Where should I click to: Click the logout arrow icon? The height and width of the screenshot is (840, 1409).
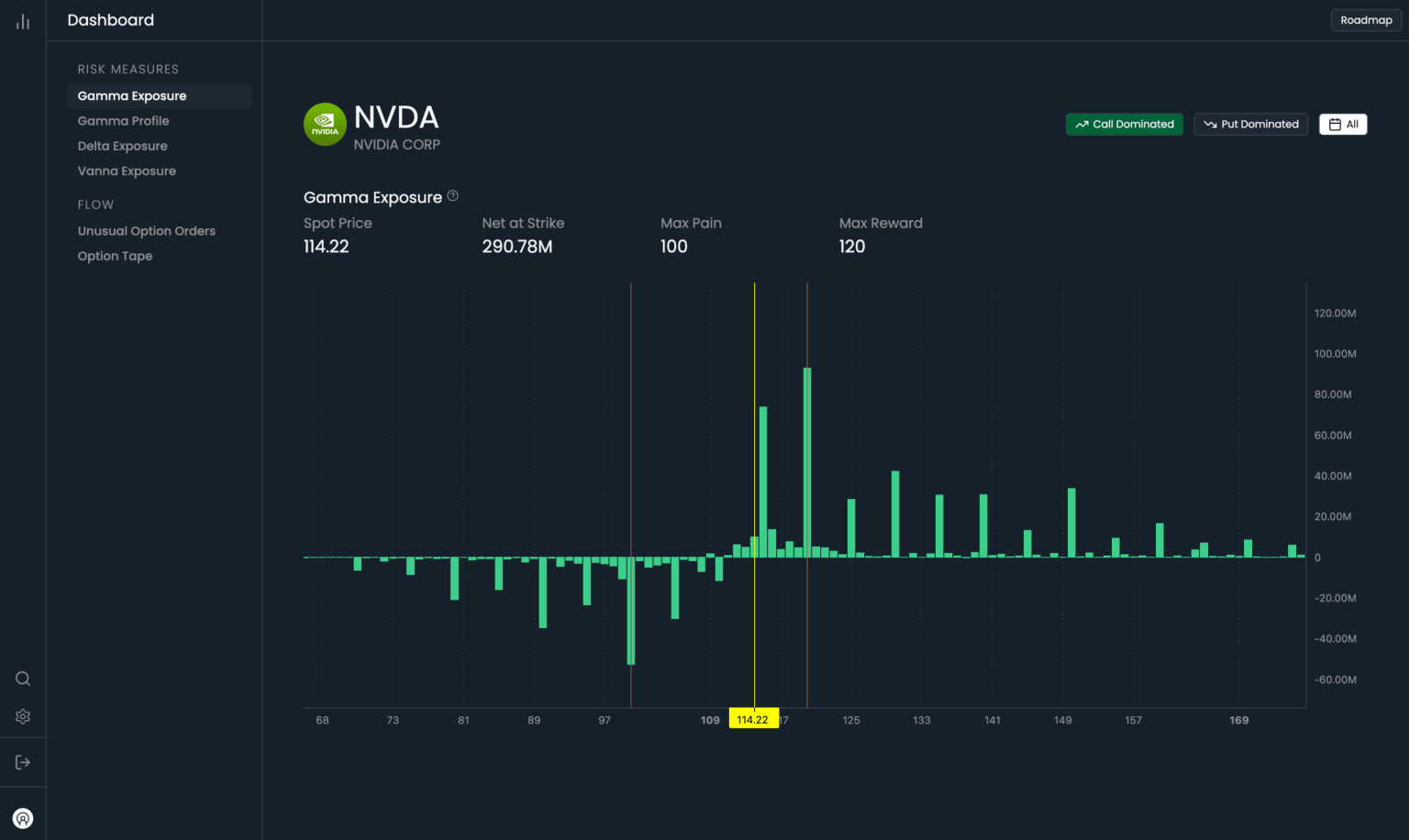tap(23, 762)
